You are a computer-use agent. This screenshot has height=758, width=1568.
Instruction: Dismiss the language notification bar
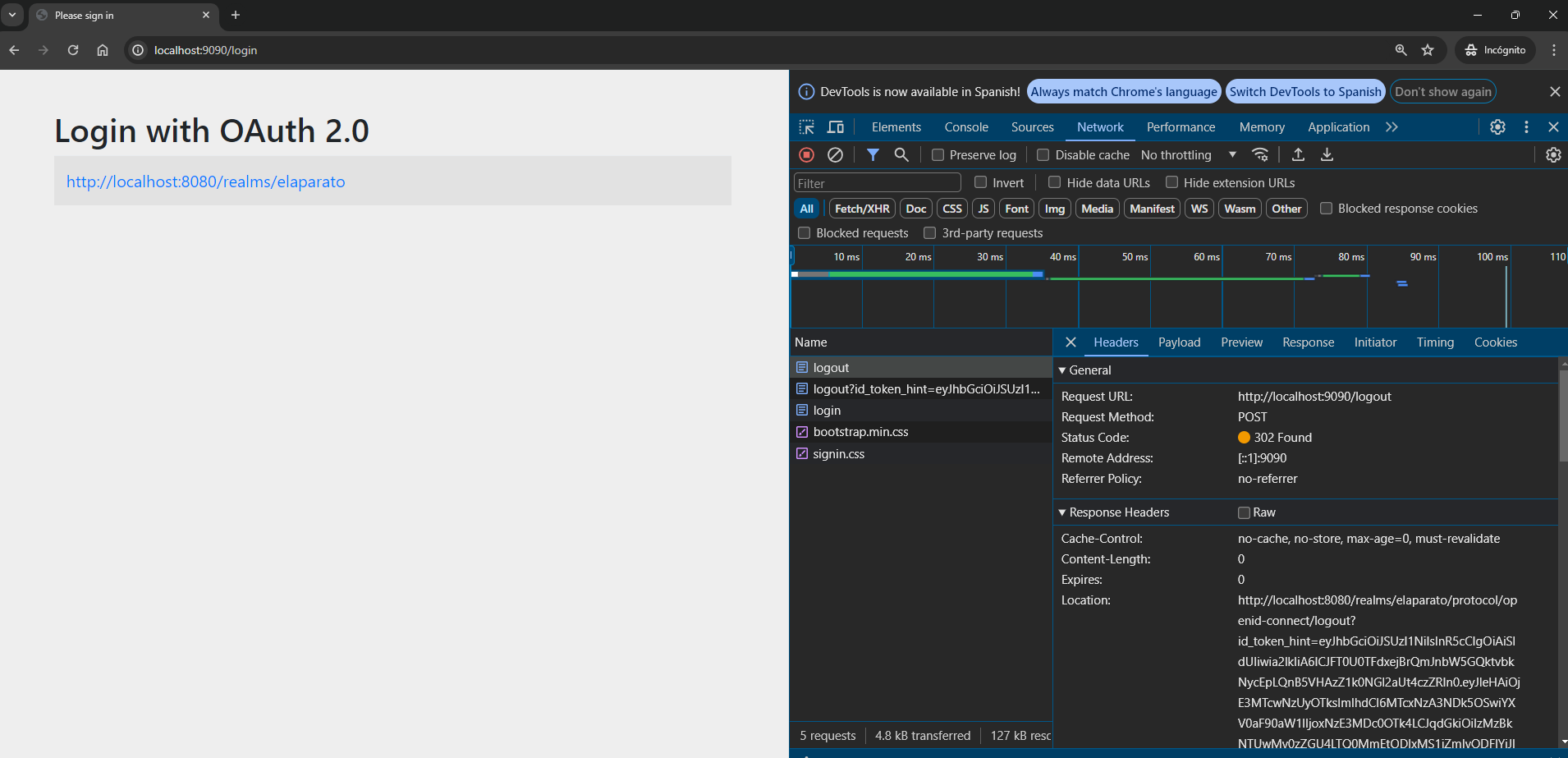pos(1555,92)
